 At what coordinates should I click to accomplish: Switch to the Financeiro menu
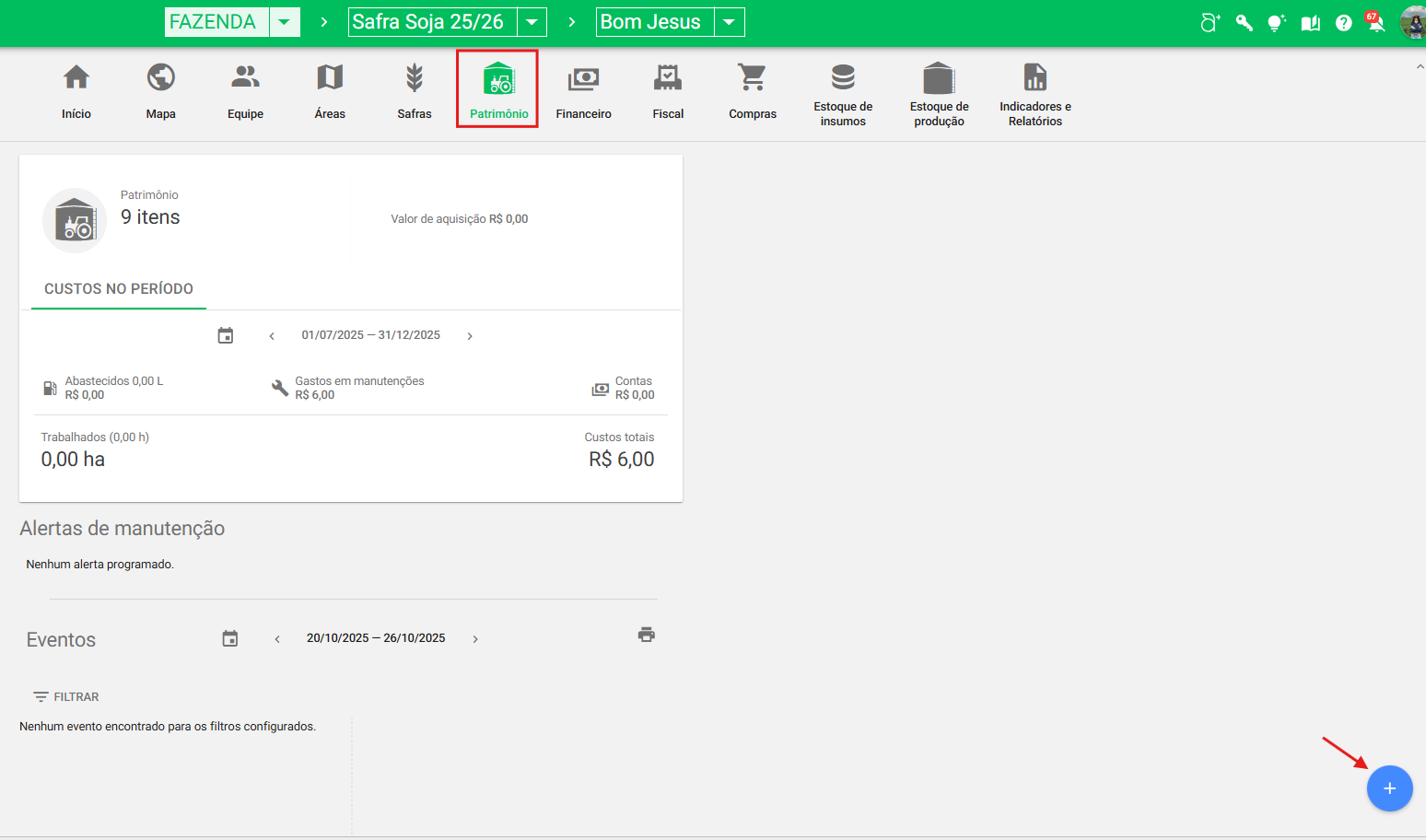point(583,90)
